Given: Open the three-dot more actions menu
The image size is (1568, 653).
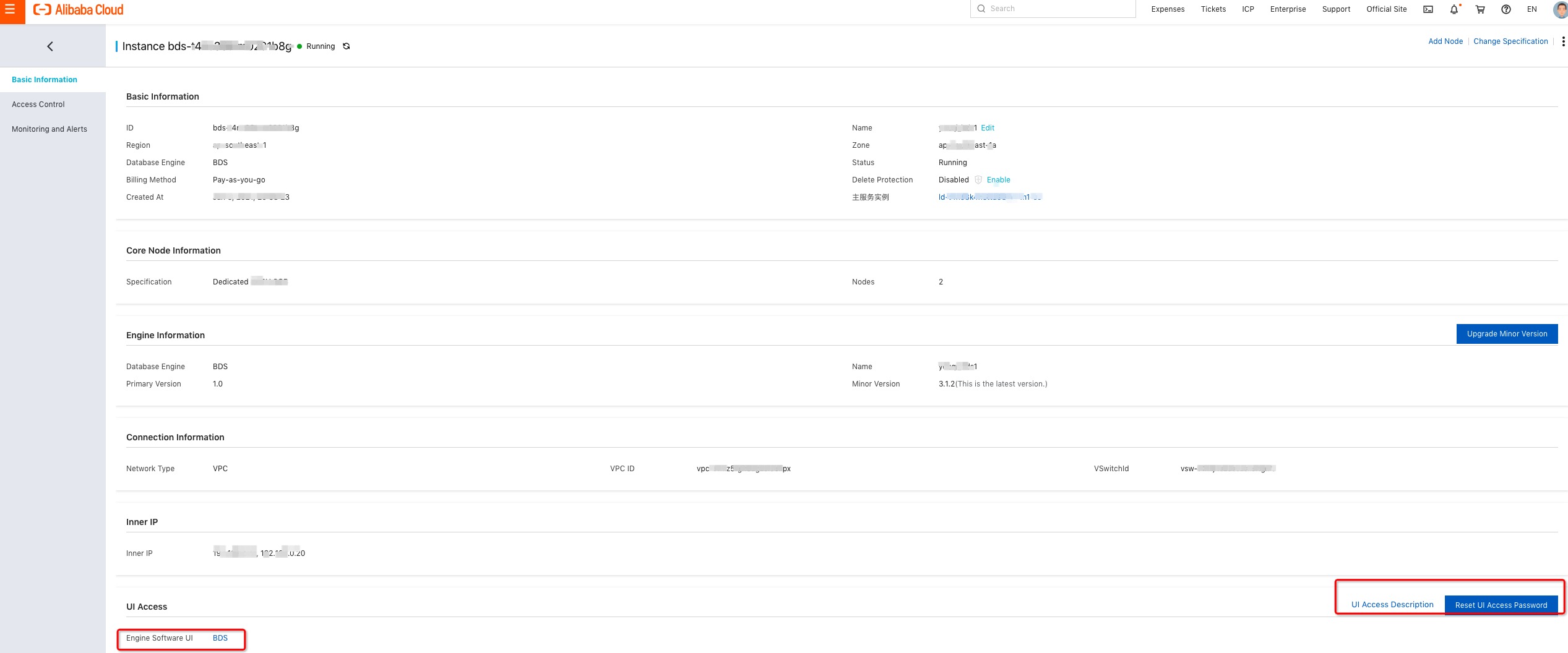Looking at the screenshot, I should tap(1563, 41).
